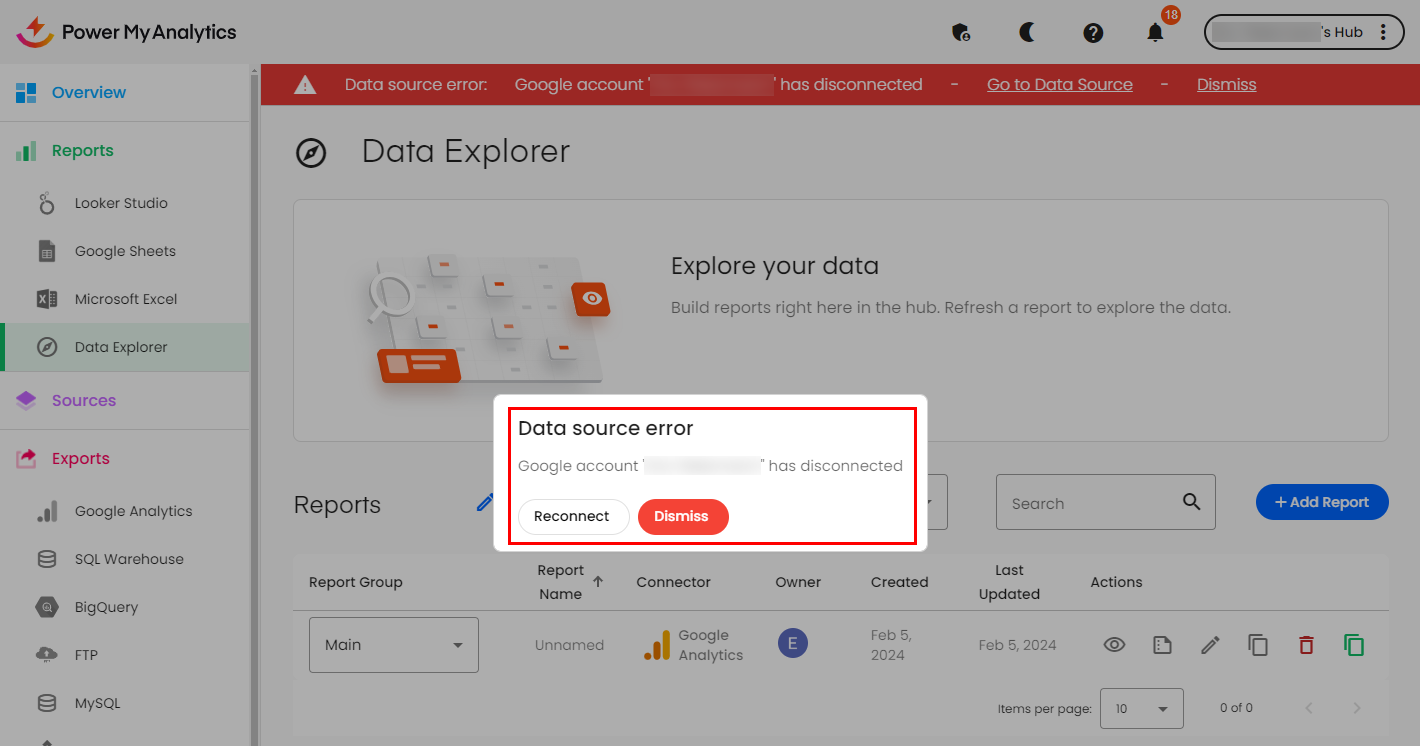Toggle Report Name sort arrow
The height and width of the screenshot is (746, 1420).
[598, 581]
